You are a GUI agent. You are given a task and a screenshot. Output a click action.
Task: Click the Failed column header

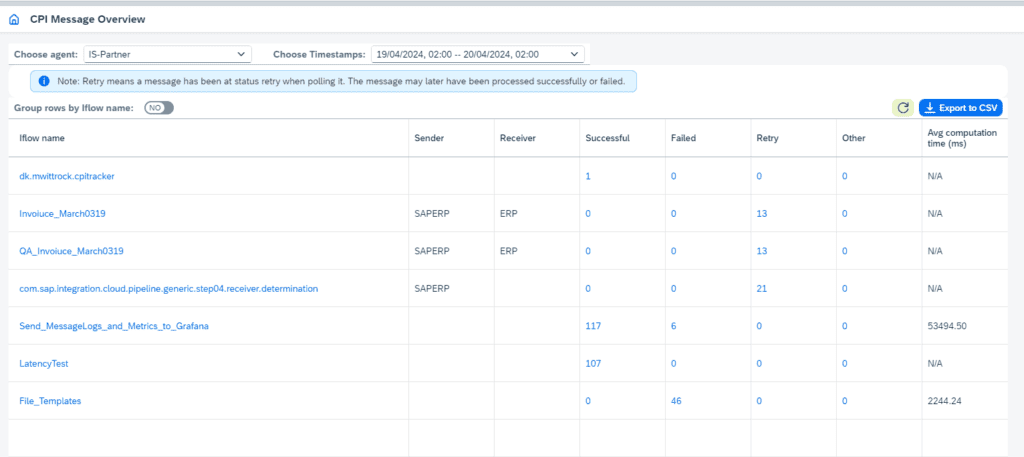[708, 138]
